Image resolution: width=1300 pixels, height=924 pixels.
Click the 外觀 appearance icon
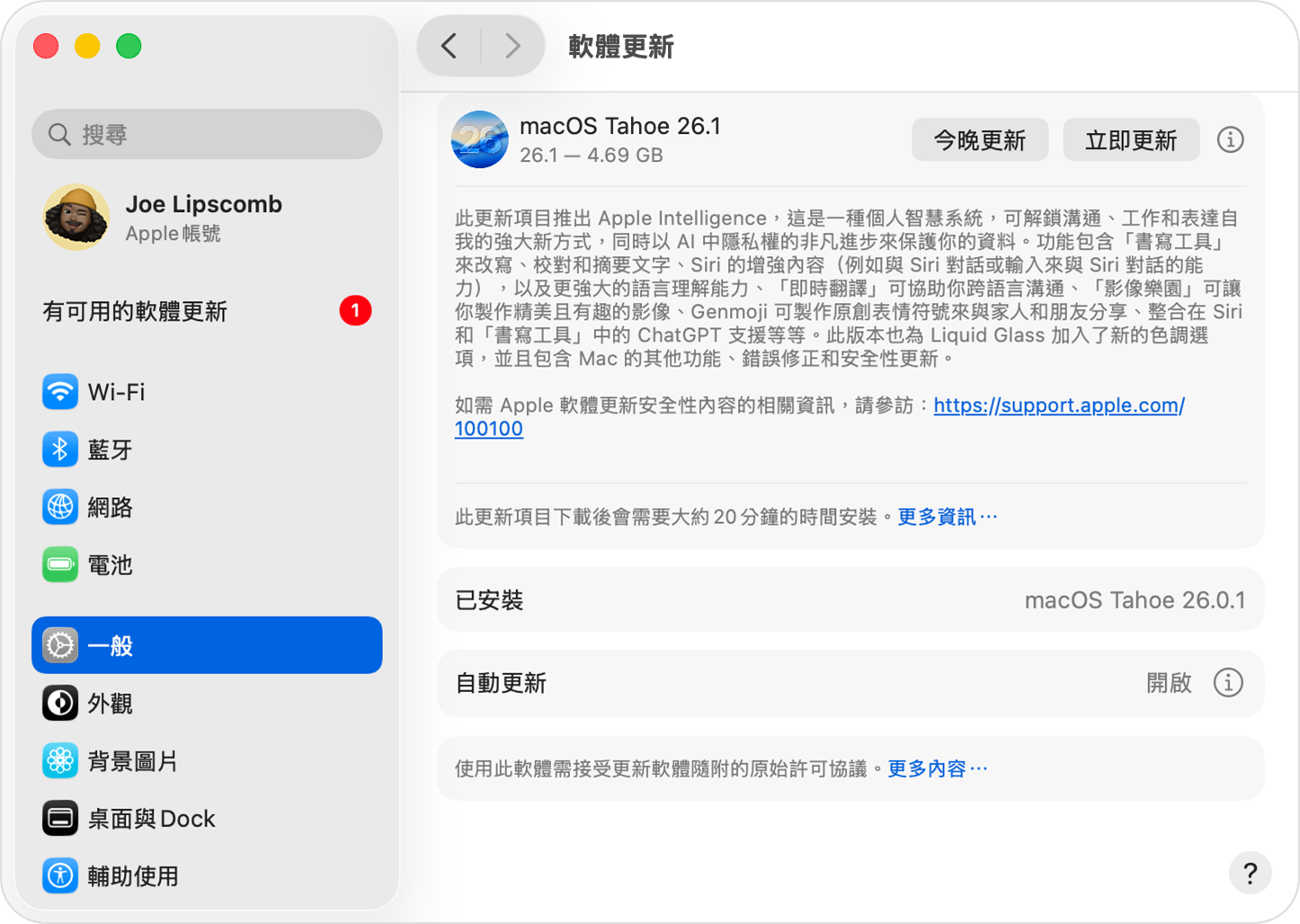[60, 703]
